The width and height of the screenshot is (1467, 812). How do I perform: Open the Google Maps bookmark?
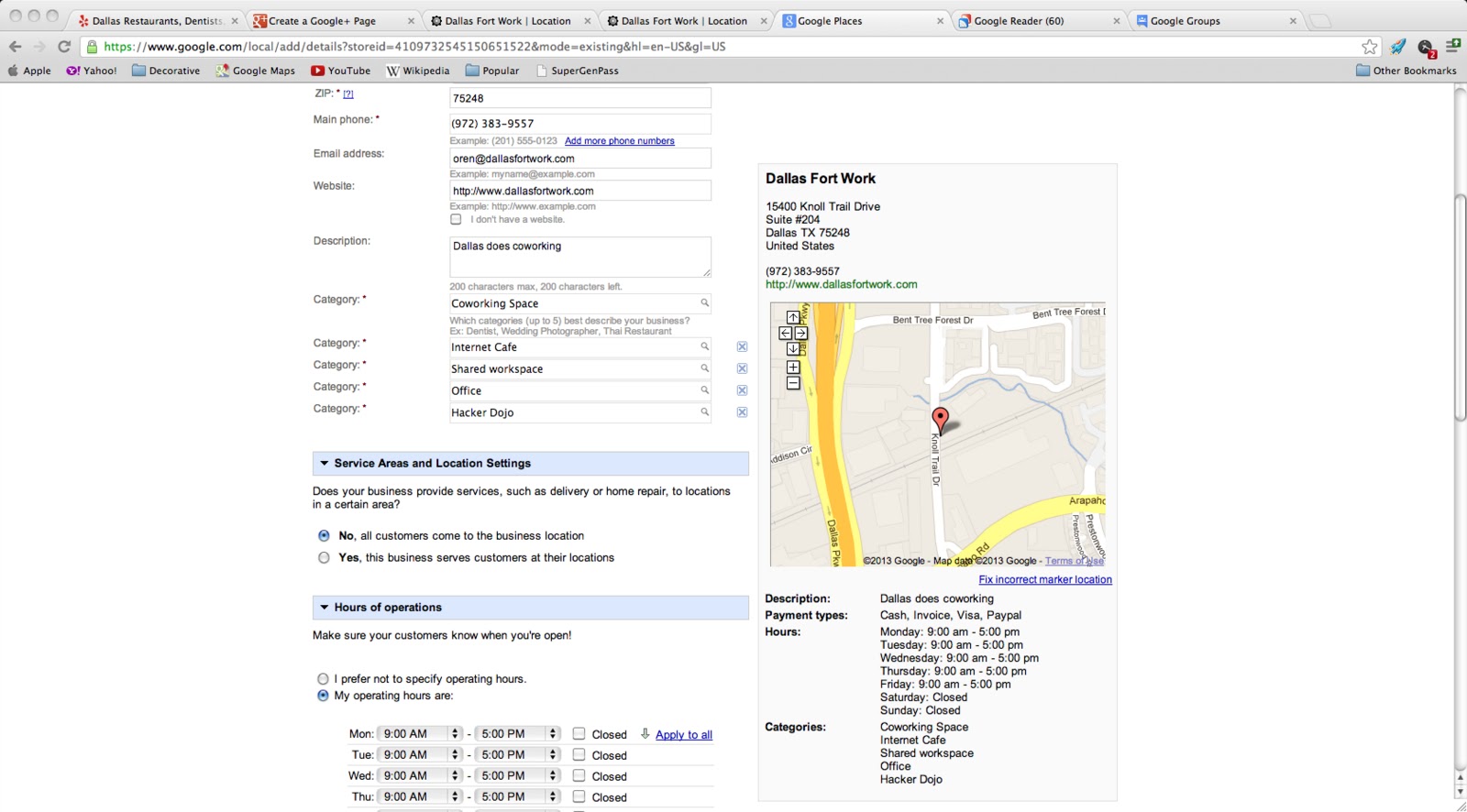point(255,71)
